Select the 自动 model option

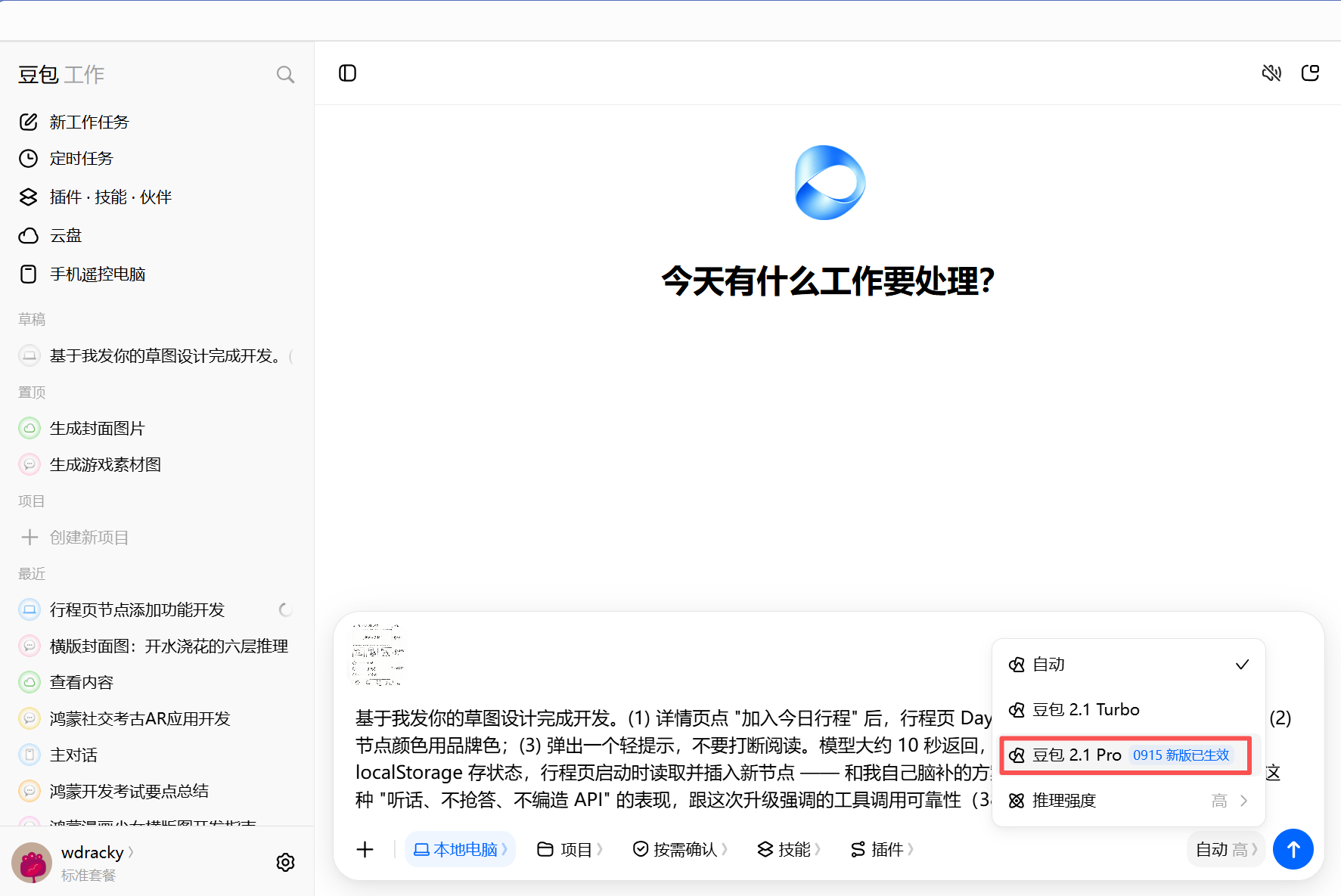[1128, 665]
